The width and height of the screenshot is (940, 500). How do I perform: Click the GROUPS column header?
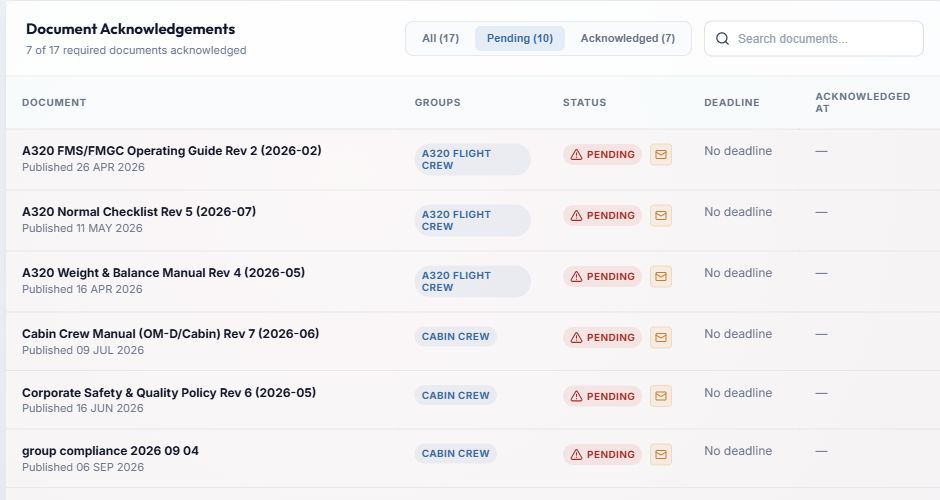(x=438, y=103)
